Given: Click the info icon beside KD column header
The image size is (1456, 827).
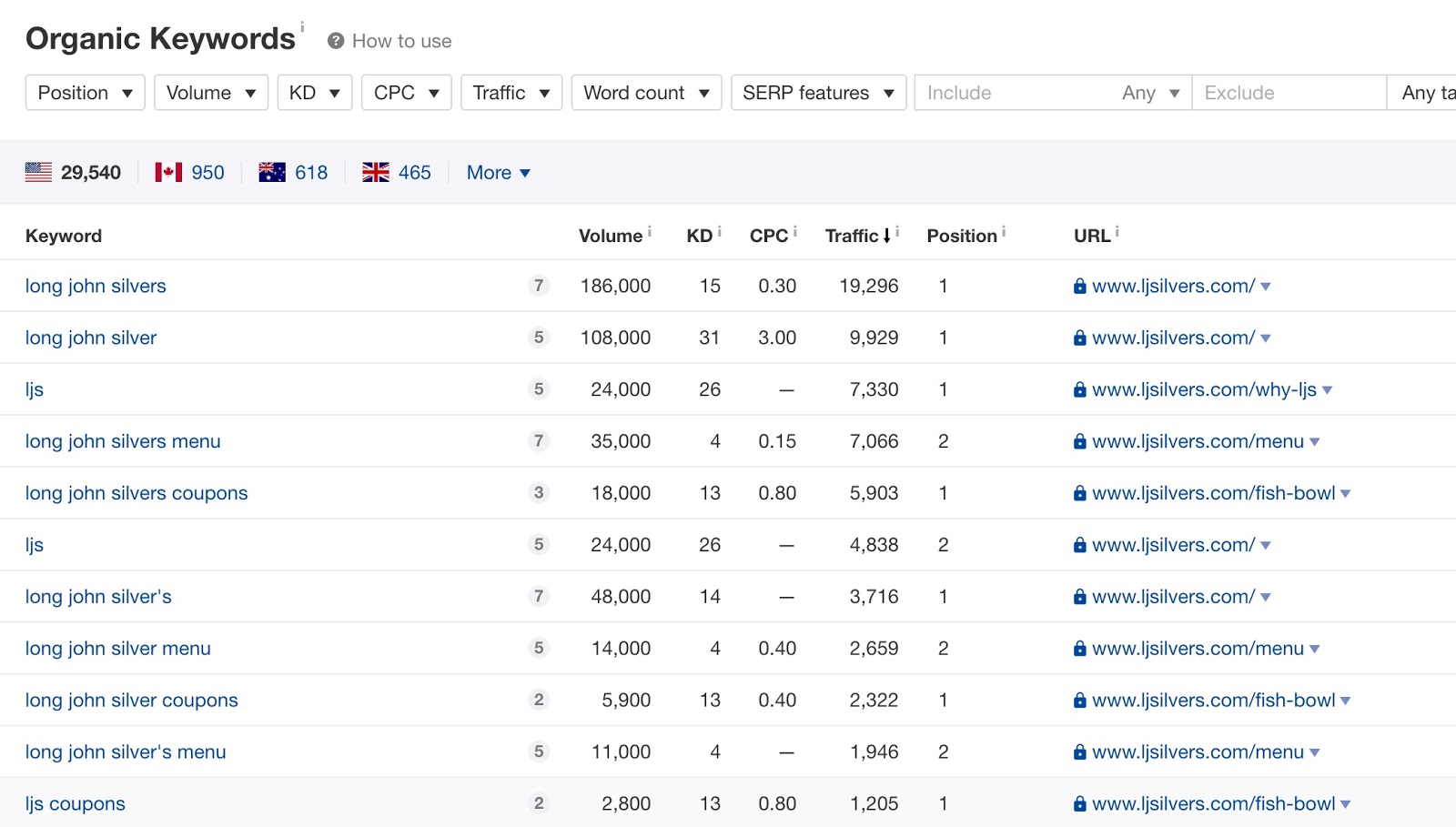Looking at the screenshot, I should (719, 232).
